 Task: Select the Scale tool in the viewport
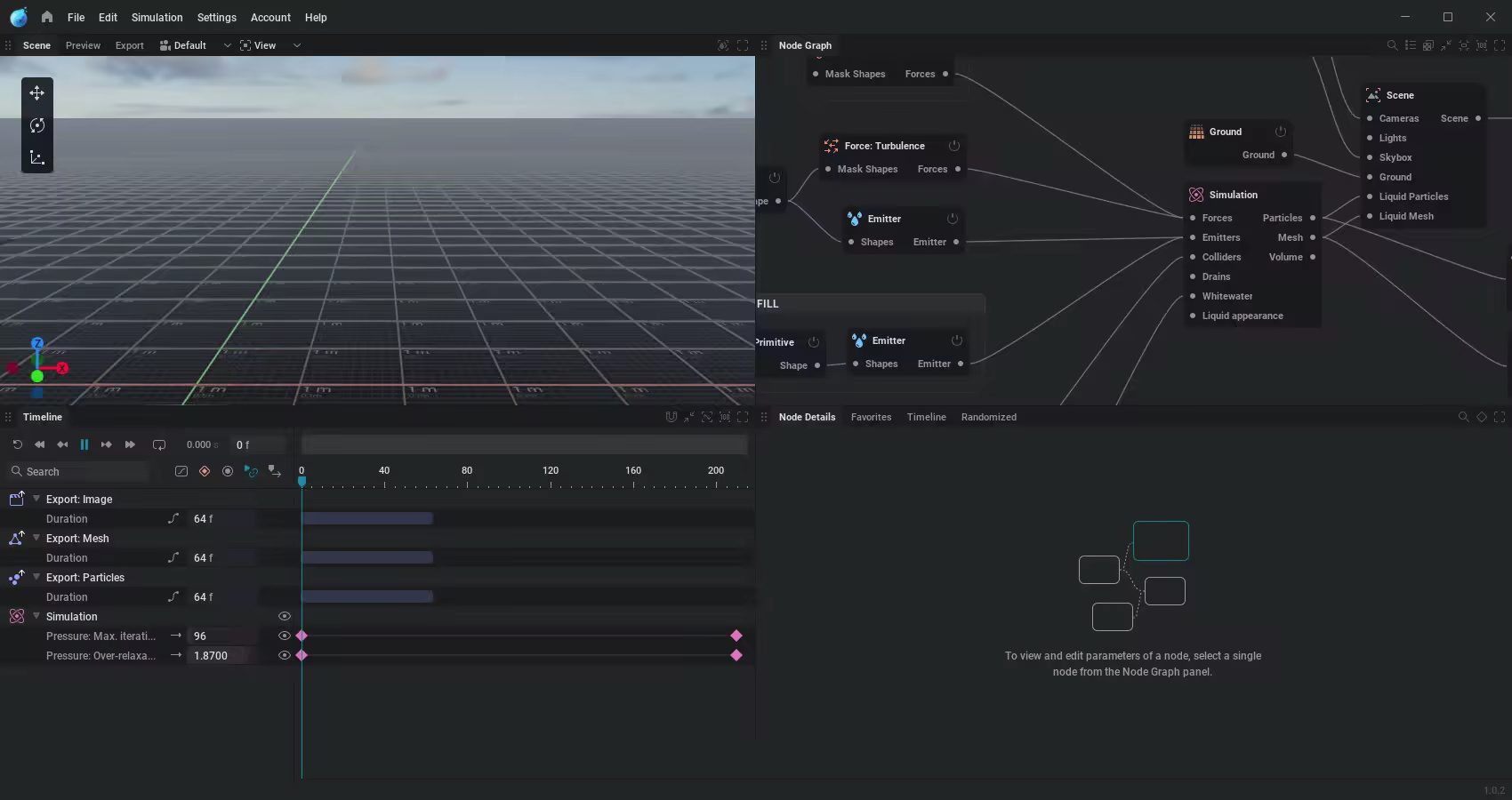tap(37, 157)
